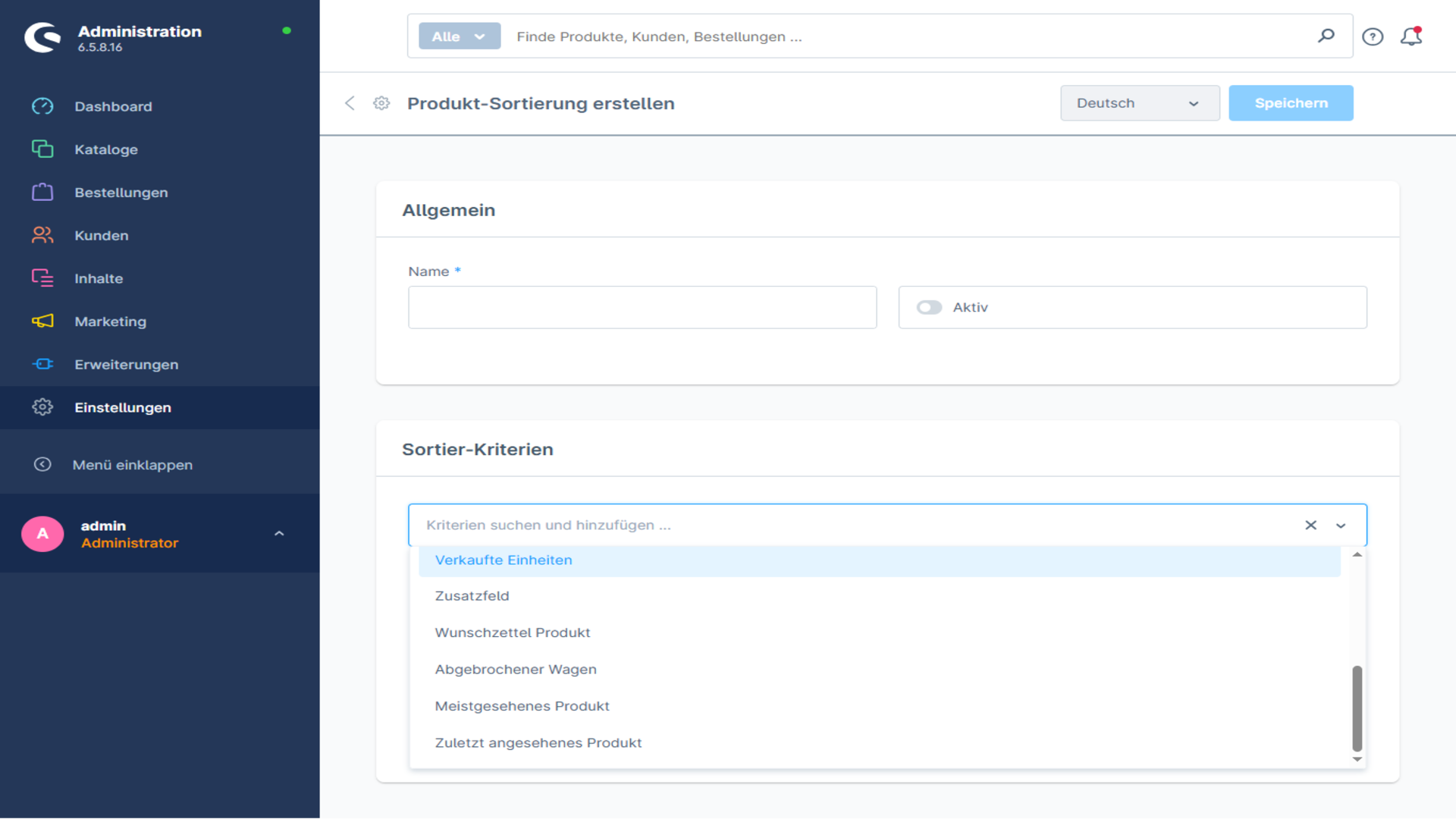Expand the admin user menu chevron
1456x819 pixels.
[279, 534]
